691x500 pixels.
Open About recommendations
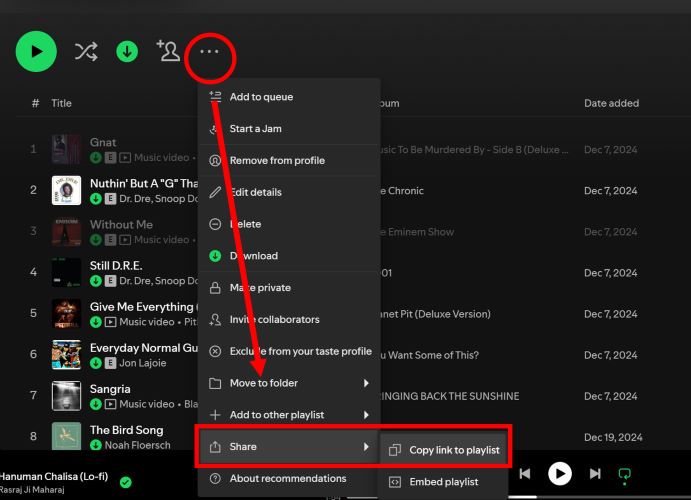[x=289, y=478]
